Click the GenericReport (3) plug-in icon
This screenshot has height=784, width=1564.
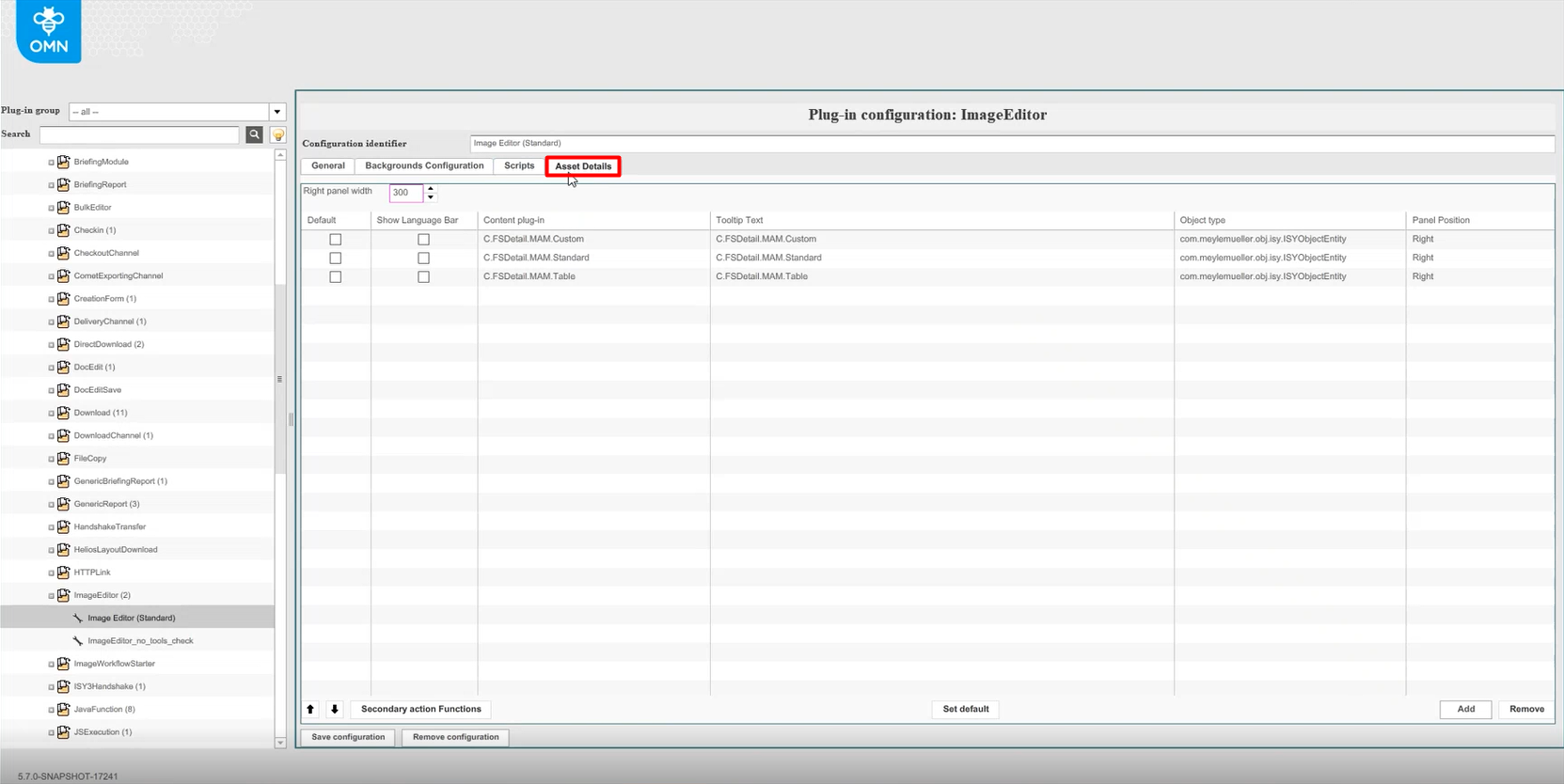click(64, 504)
